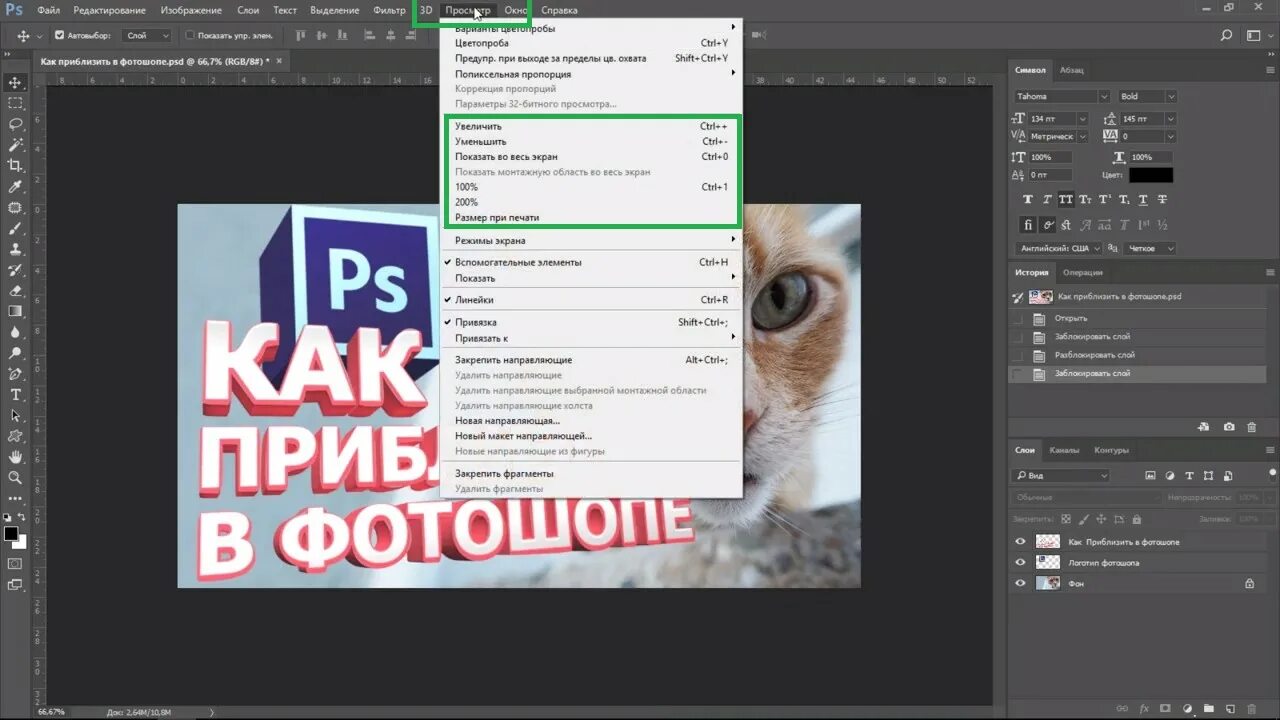The width and height of the screenshot is (1280, 720).
Task: Delete current history state with trash icon
Action: point(1252,427)
